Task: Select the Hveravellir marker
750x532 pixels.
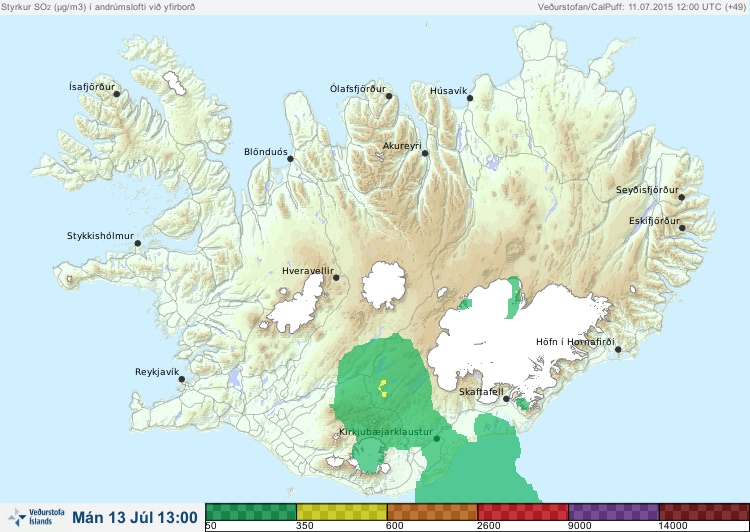Action: (336, 277)
